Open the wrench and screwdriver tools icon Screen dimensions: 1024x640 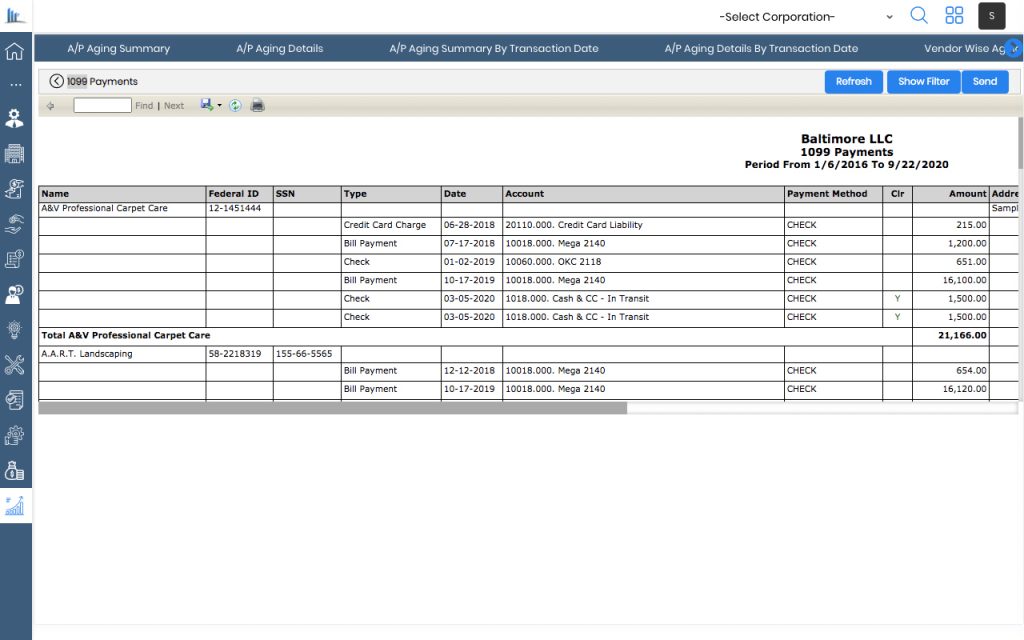15,364
